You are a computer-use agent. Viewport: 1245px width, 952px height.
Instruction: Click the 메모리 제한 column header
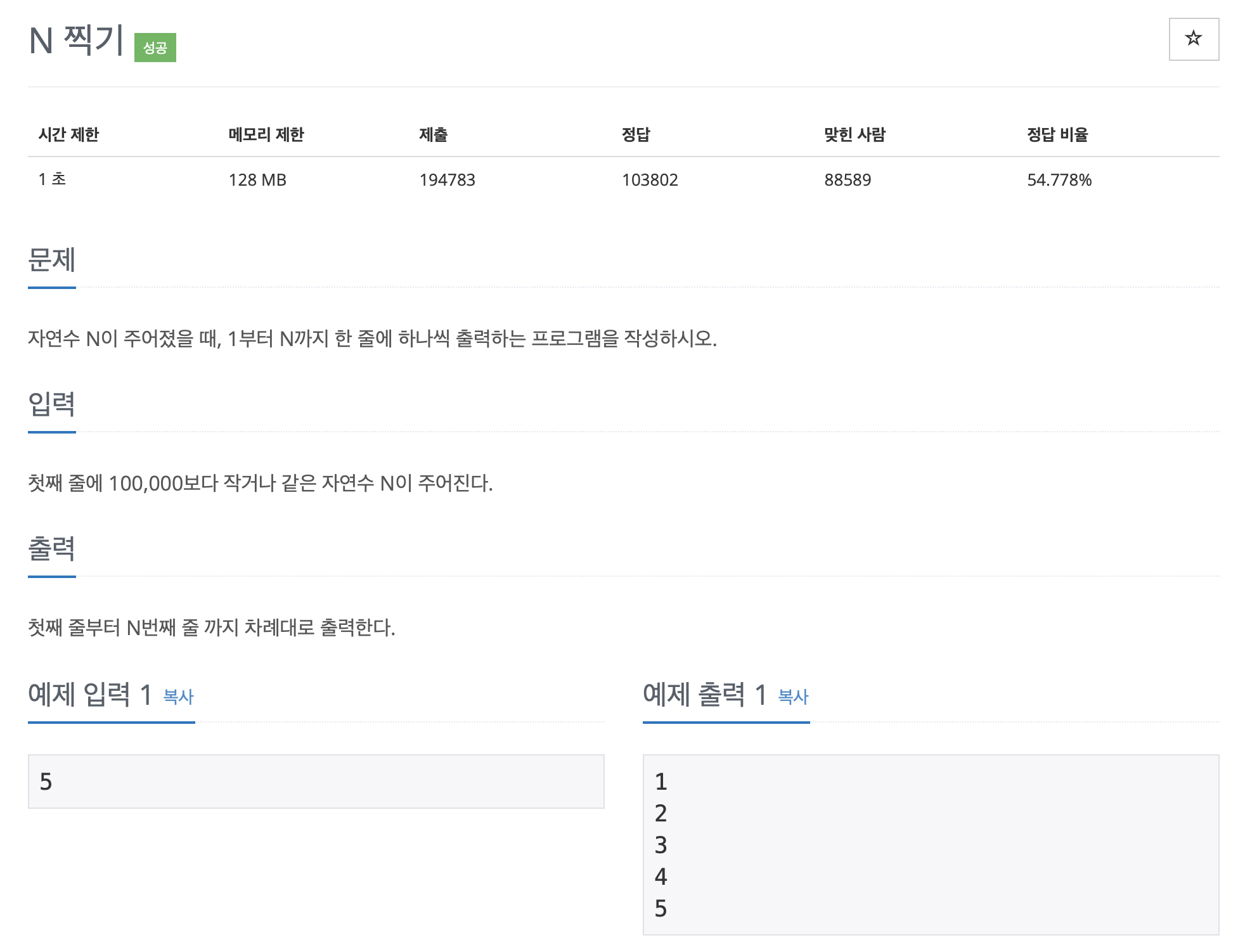tap(266, 134)
